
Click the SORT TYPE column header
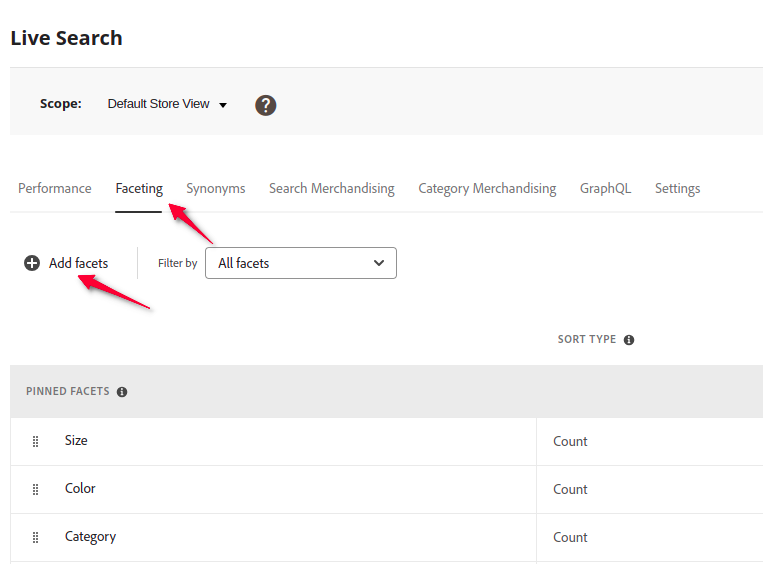pyautogui.click(x=587, y=339)
